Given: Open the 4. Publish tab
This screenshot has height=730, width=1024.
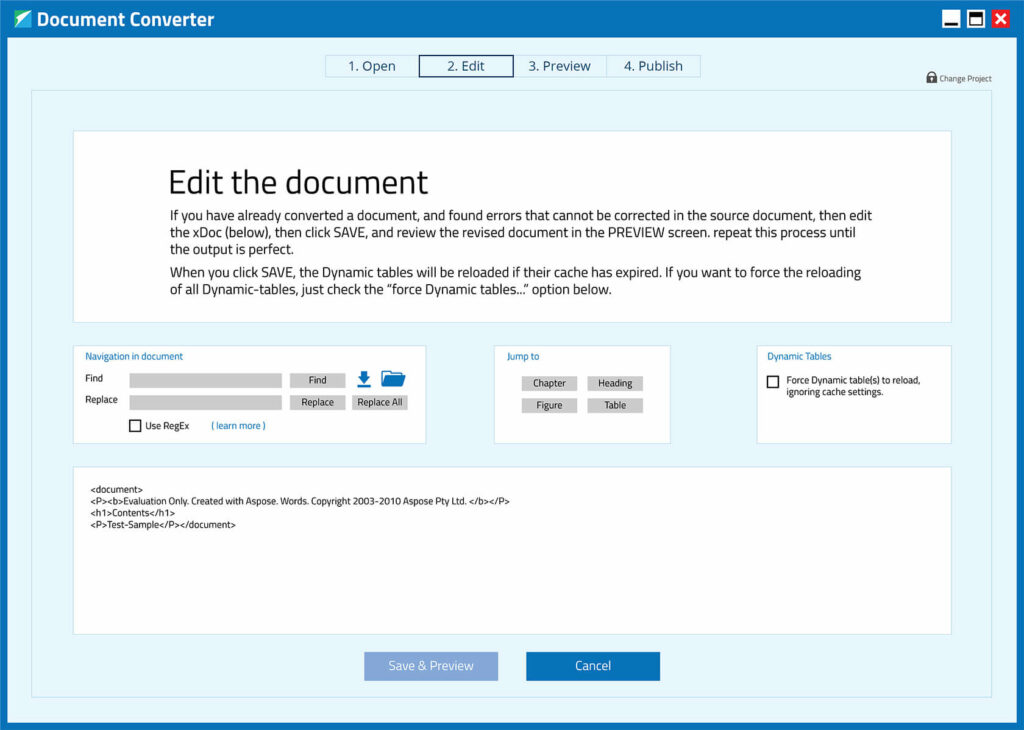Looking at the screenshot, I should tap(653, 66).
